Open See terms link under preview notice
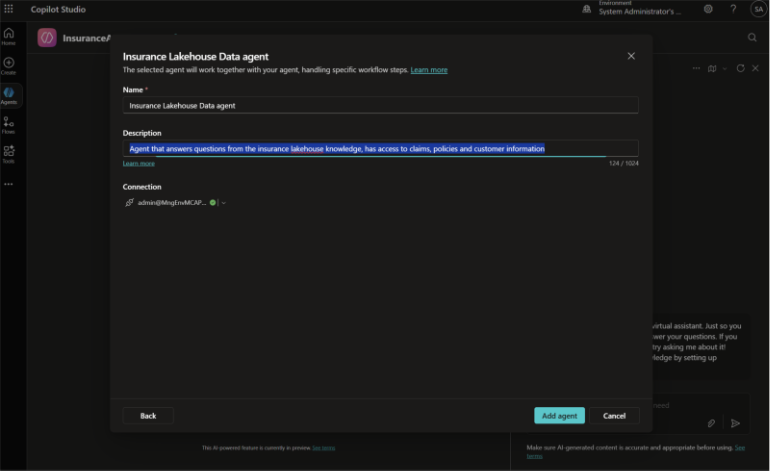The image size is (771, 471). 324,448
